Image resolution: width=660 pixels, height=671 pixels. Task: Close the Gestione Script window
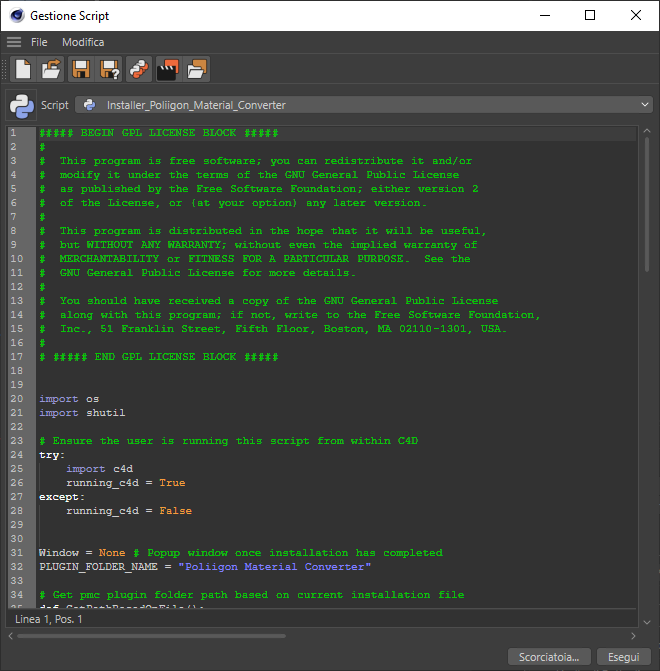click(x=636, y=15)
